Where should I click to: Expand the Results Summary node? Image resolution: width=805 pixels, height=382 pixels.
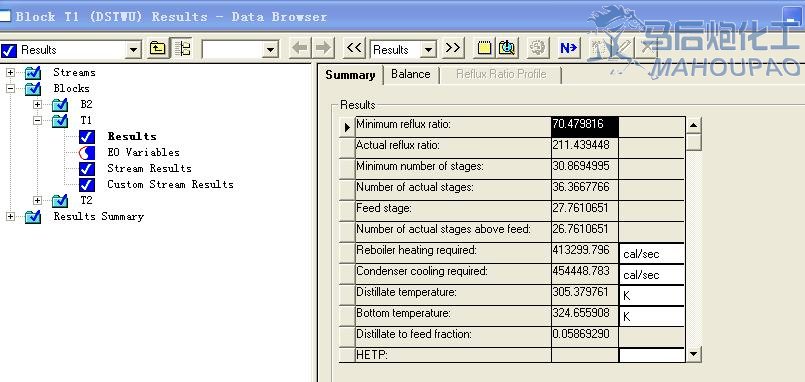click(x=10, y=216)
